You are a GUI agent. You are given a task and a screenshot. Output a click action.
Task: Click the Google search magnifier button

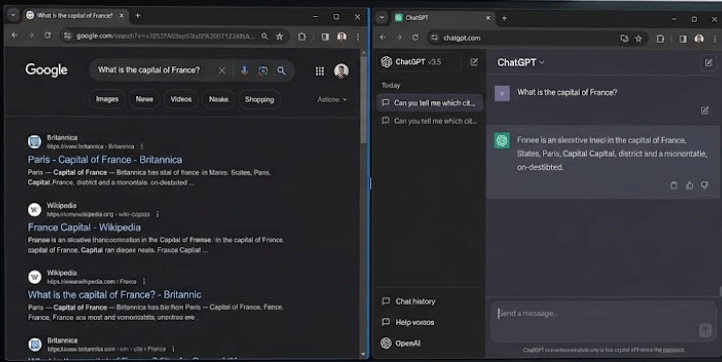click(x=281, y=70)
